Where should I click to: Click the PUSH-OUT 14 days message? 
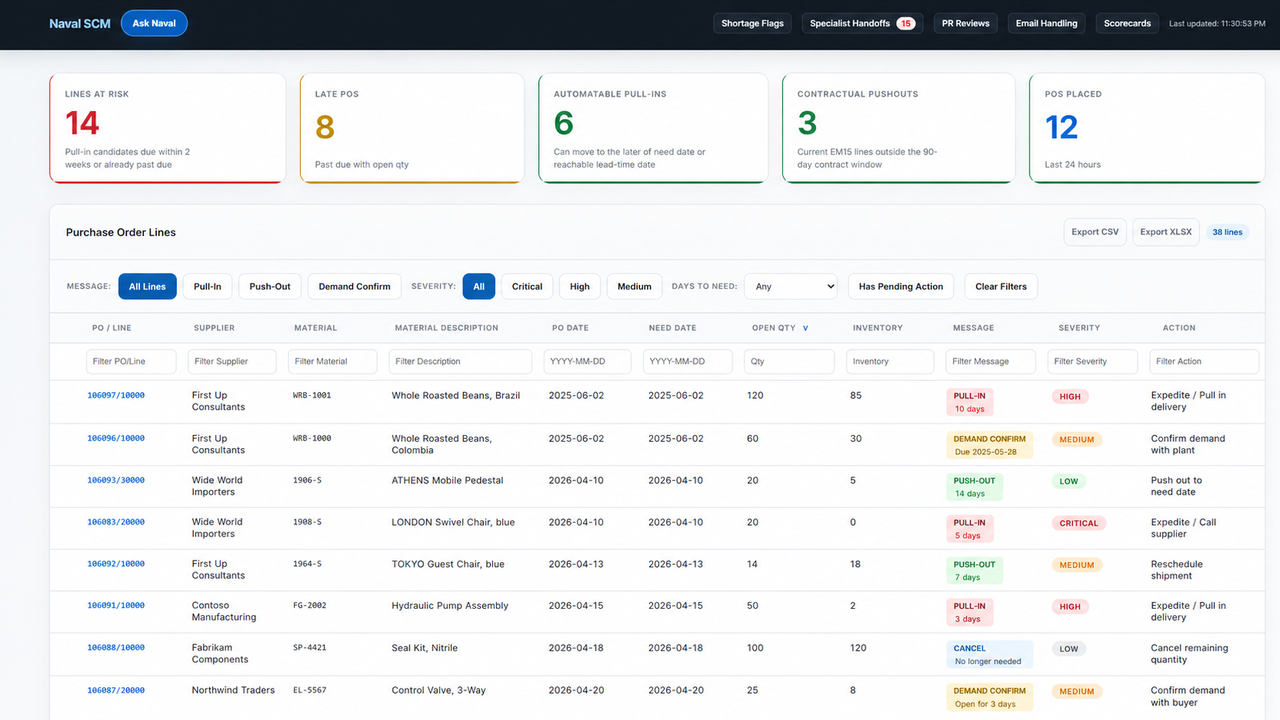pos(974,487)
